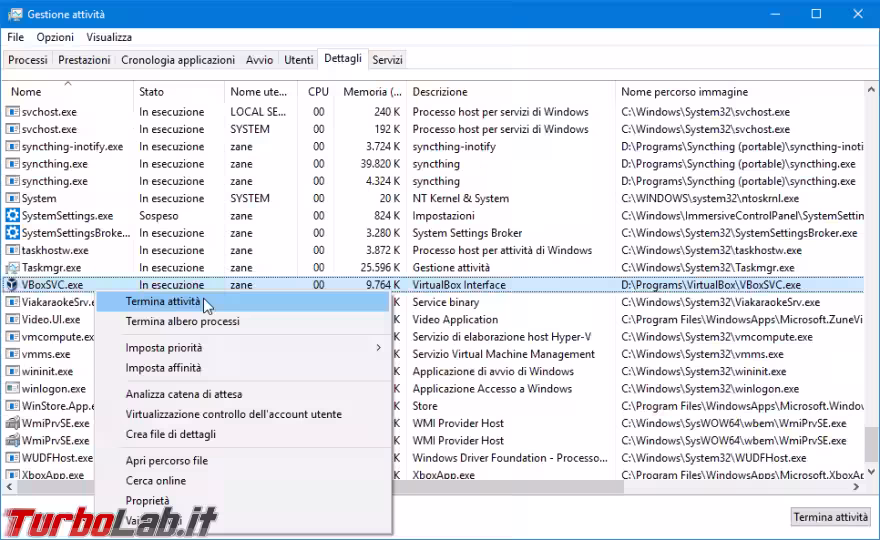
Task: Click the ViakaraokeSrv process icon
Action: (12, 302)
